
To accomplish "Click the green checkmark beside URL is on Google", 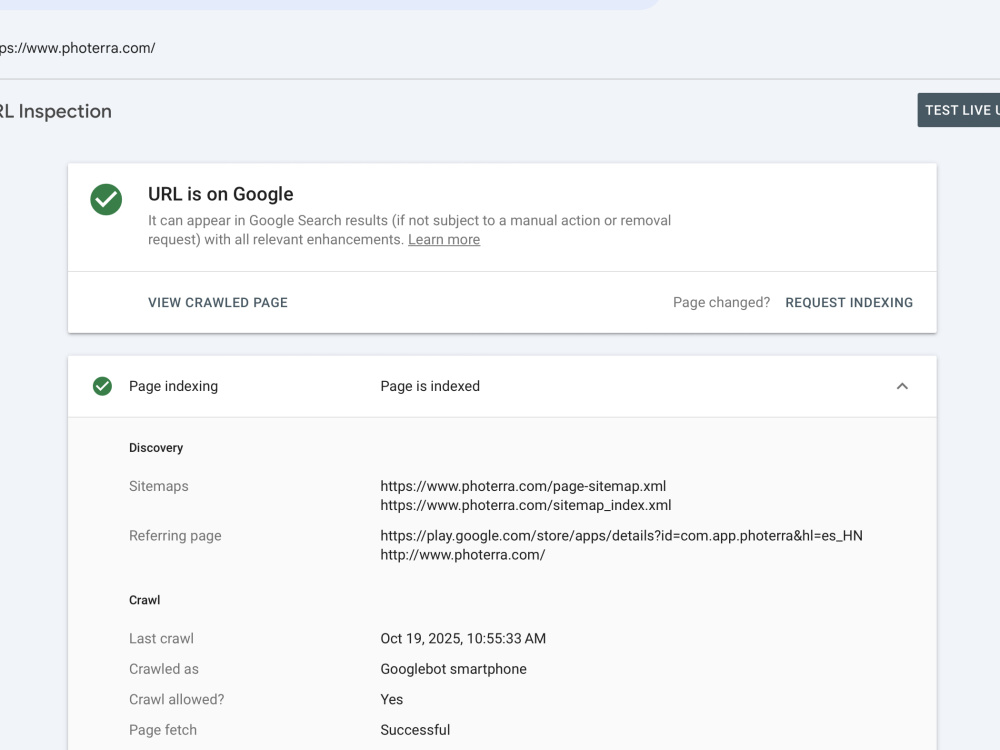I will (106, 200).
